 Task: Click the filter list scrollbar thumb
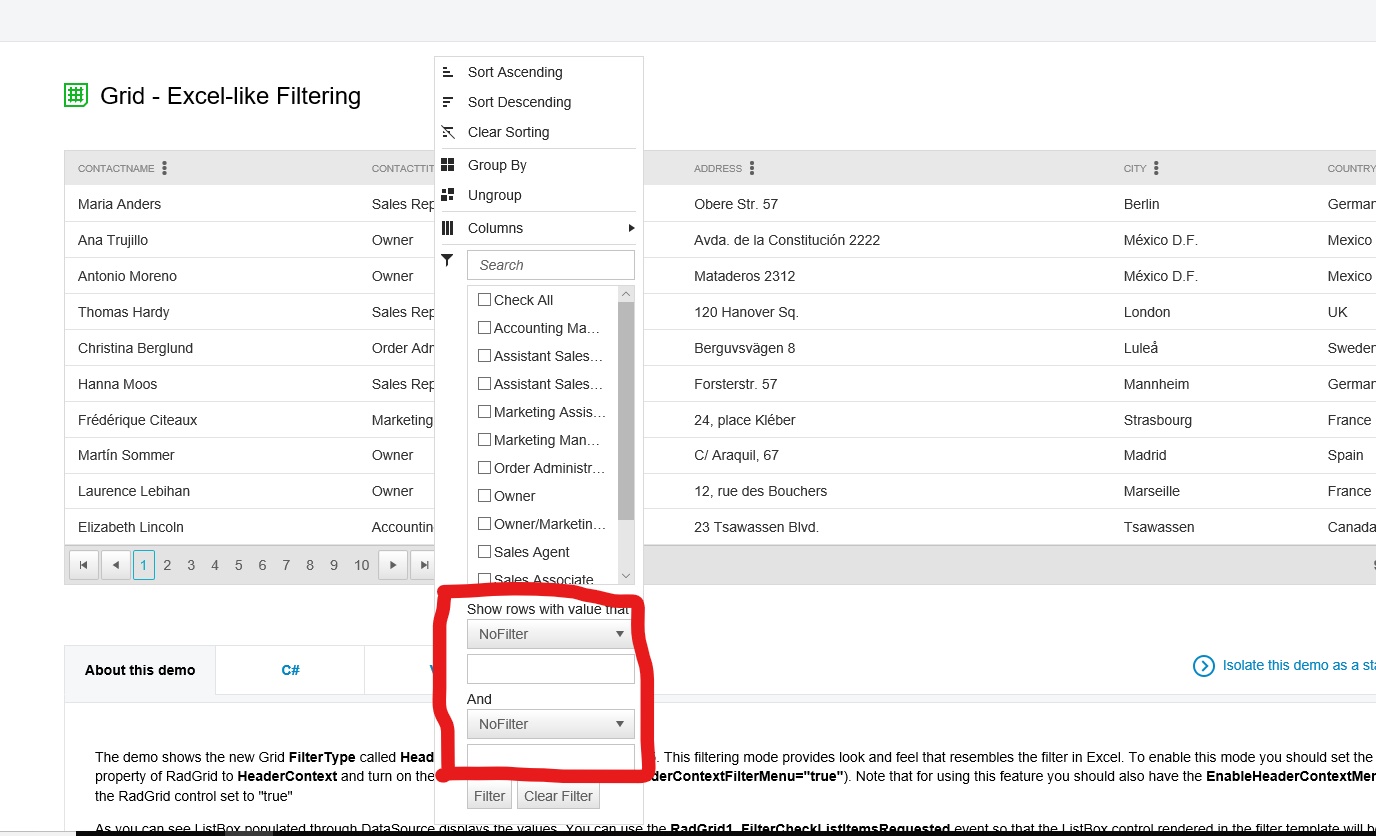(626, 410)
